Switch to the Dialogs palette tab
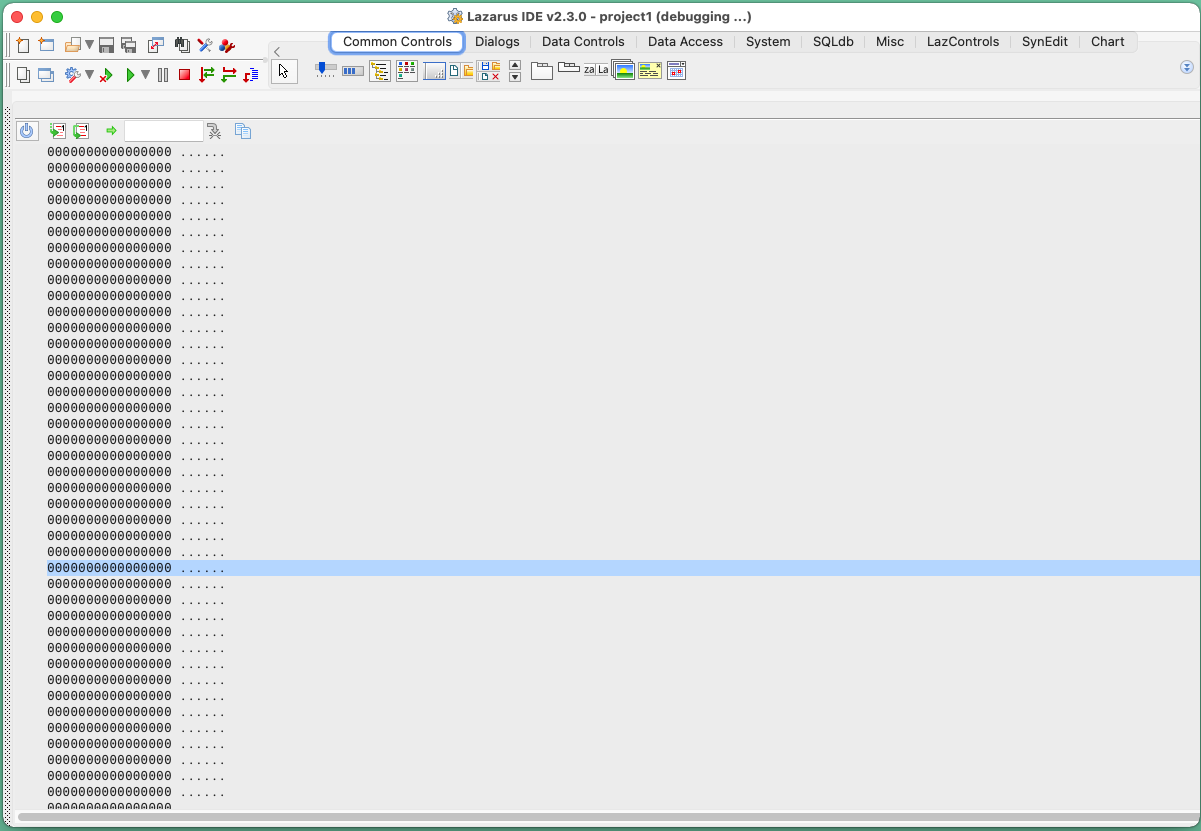 click(x=497, y=42)
